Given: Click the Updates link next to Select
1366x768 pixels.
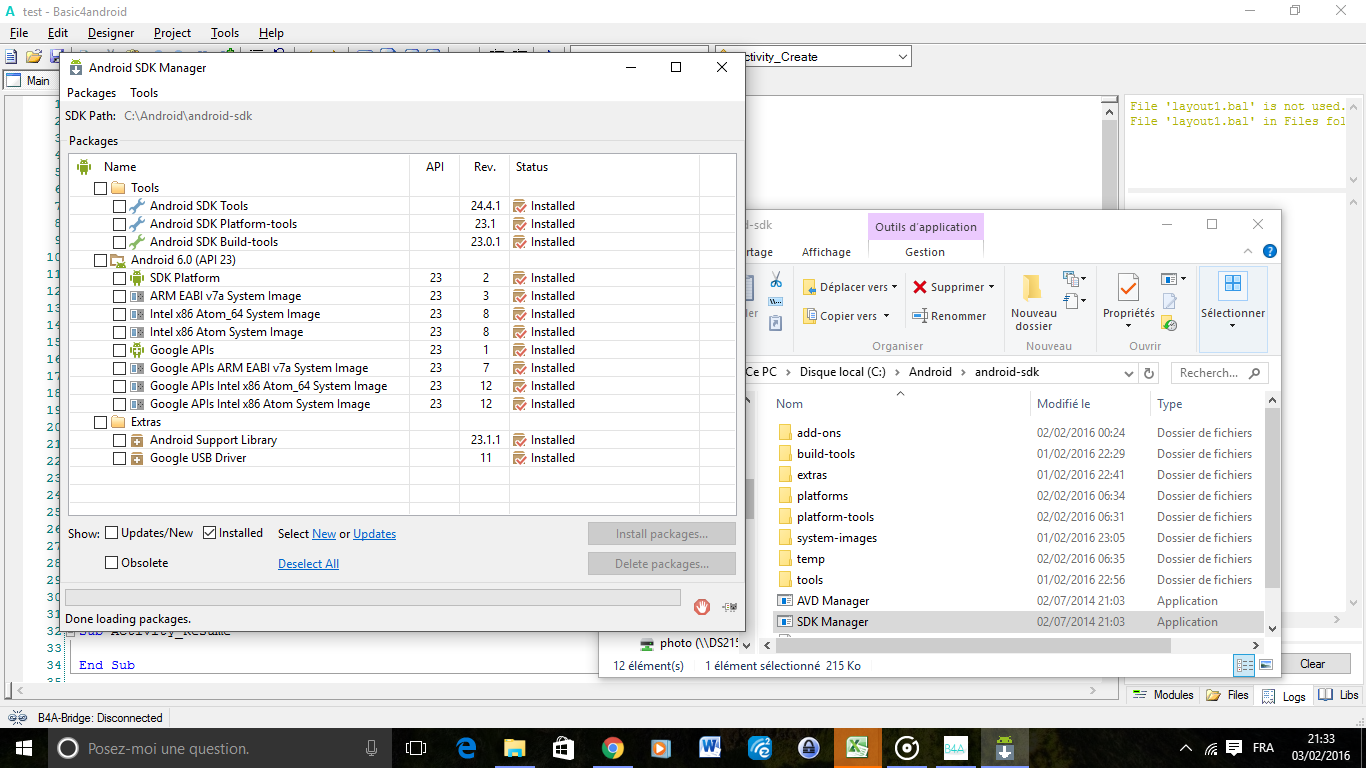Looking at the screenshot, I should (374, 534).
